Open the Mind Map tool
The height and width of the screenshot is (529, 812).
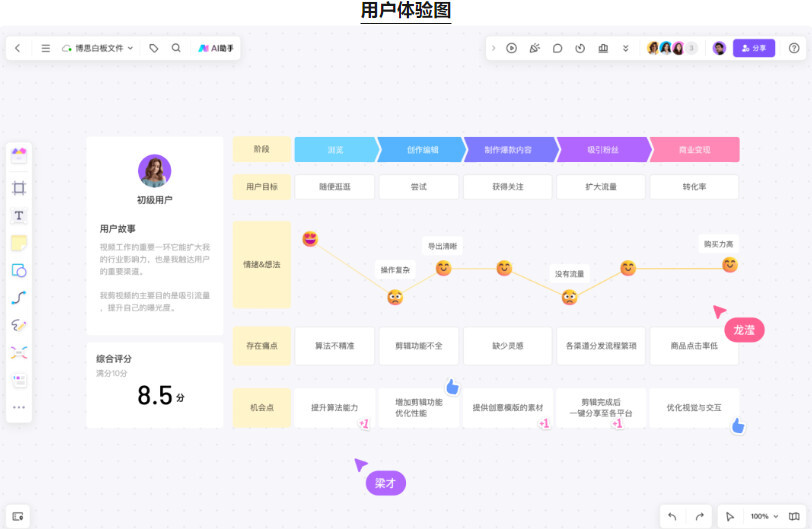(x=19, y=353)
